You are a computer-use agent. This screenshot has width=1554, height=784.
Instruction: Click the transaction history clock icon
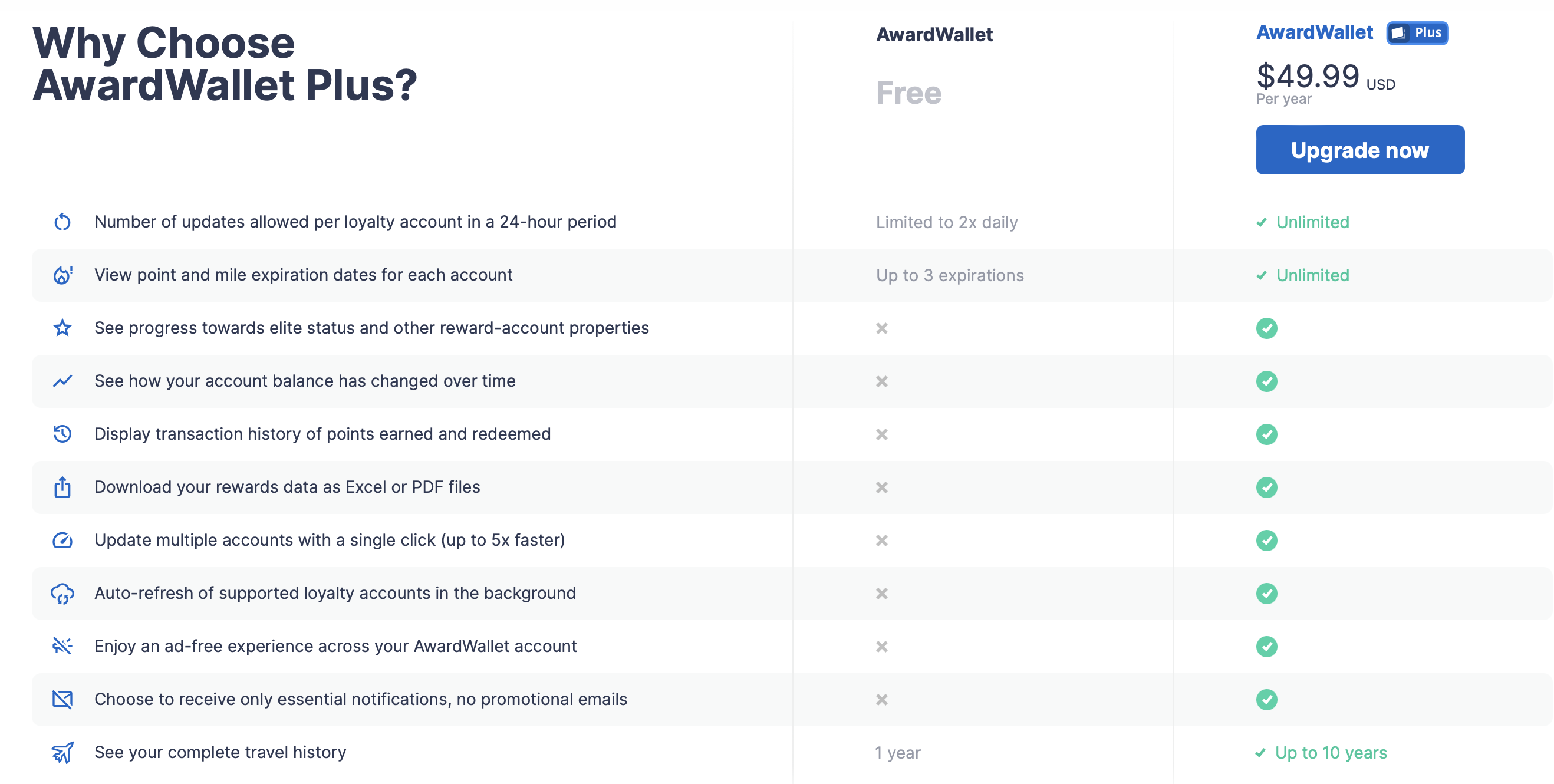(62, 434)
